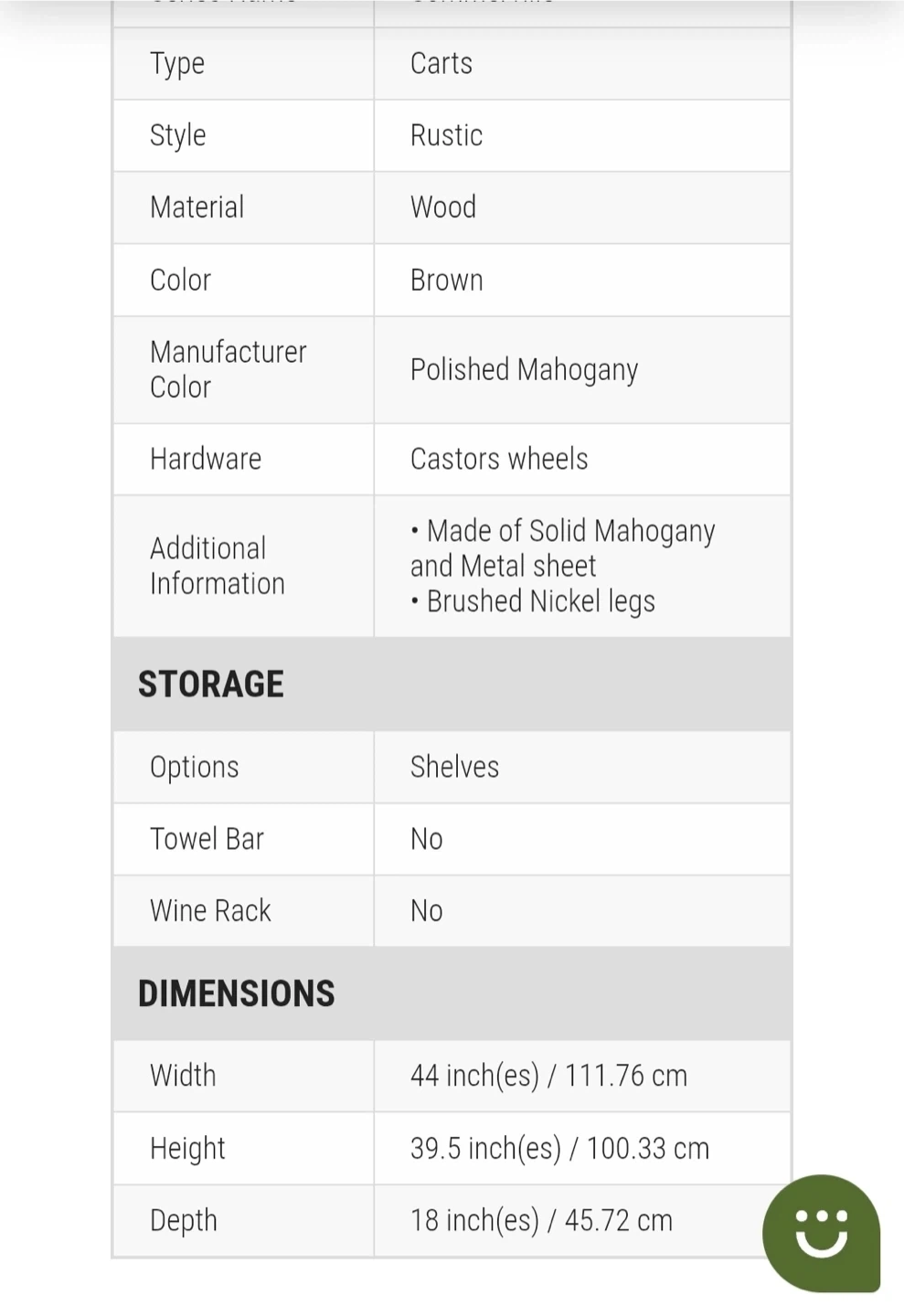Click the DIMENSIONS section header
904x1316 pixels.
point(236,993)
